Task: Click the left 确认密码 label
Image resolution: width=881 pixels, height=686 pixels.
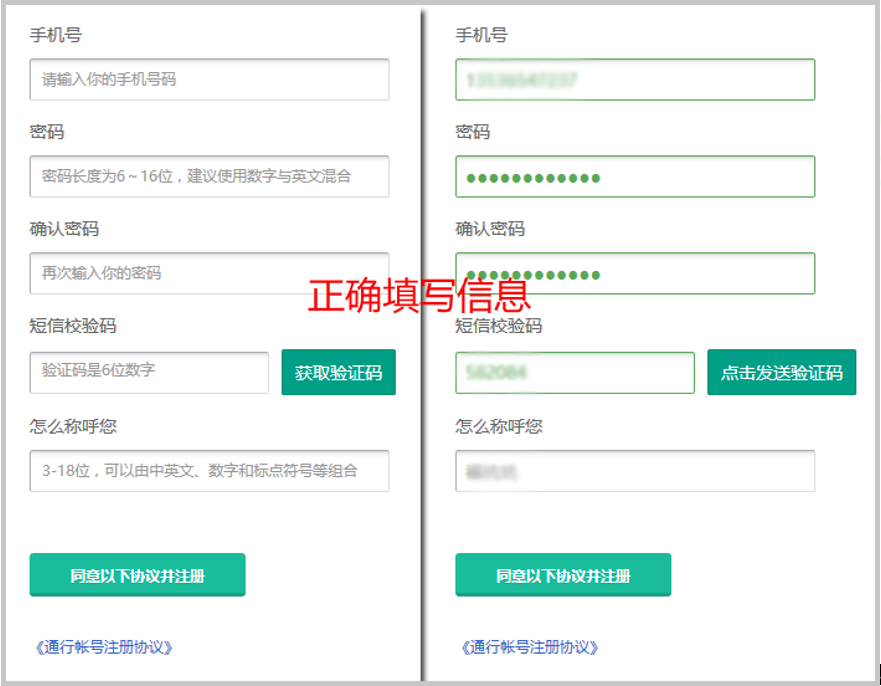Action: [64, 229]
